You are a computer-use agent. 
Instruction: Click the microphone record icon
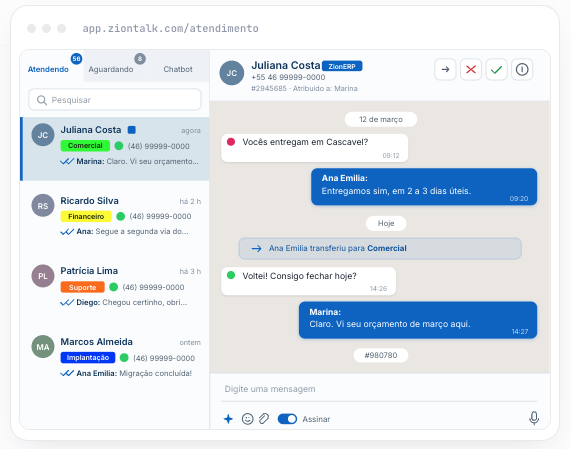click(534, 418)
